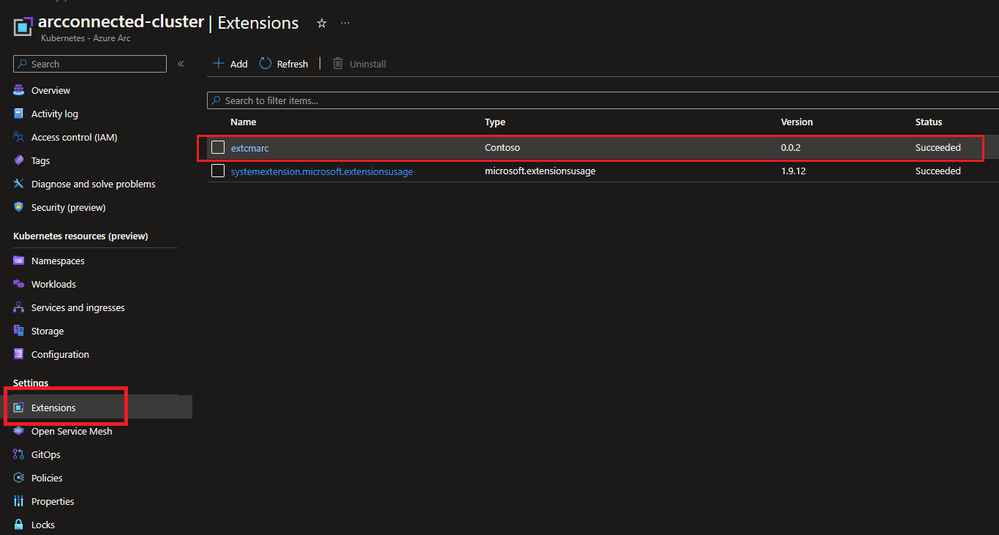
Task: Open the Namespaces menu item
Action: tap(57, 260)
